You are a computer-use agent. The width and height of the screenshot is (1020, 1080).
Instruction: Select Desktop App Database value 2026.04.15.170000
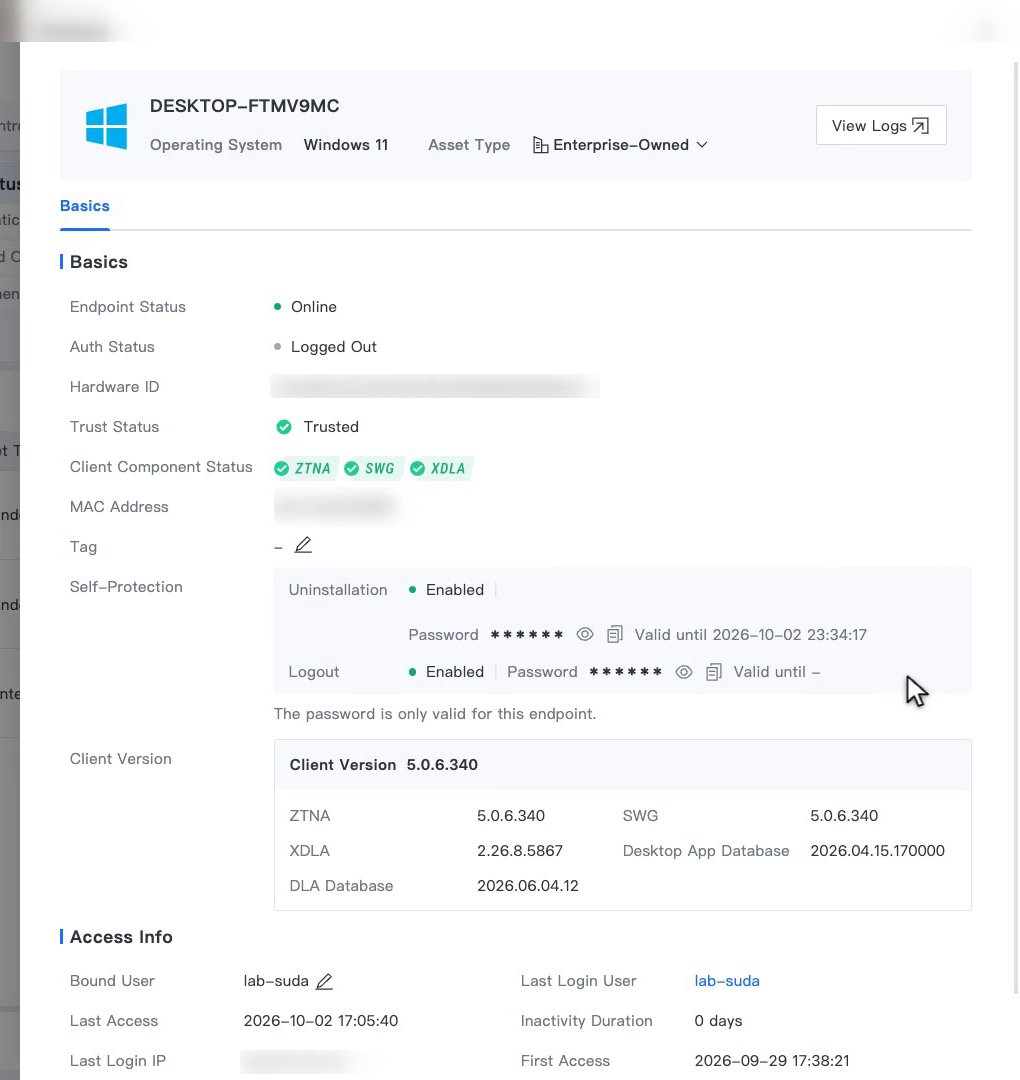(877, 851)
